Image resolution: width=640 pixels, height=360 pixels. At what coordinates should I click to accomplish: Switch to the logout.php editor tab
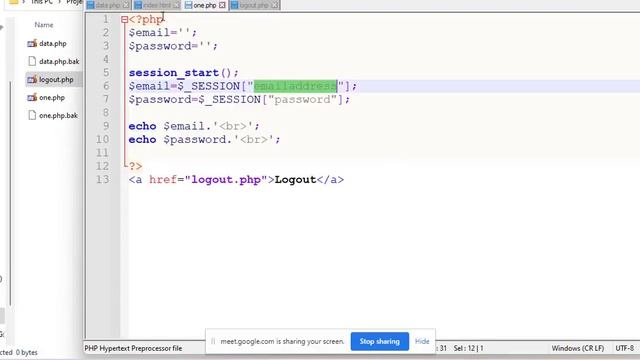(254, 5)
